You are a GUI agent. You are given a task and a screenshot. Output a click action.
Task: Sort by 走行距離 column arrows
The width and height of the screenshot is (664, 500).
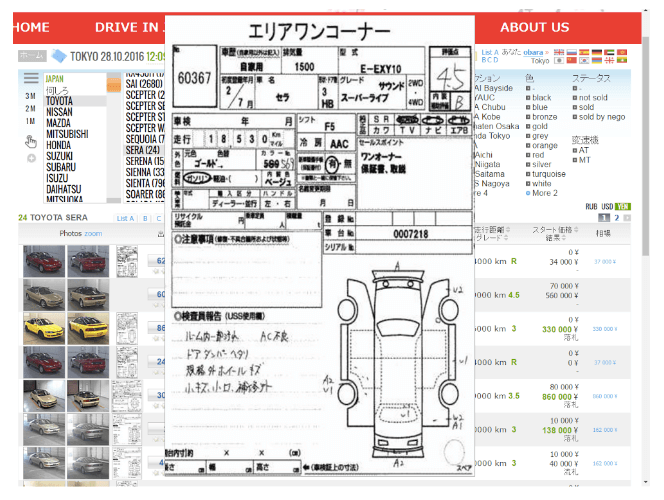[508, 229]
